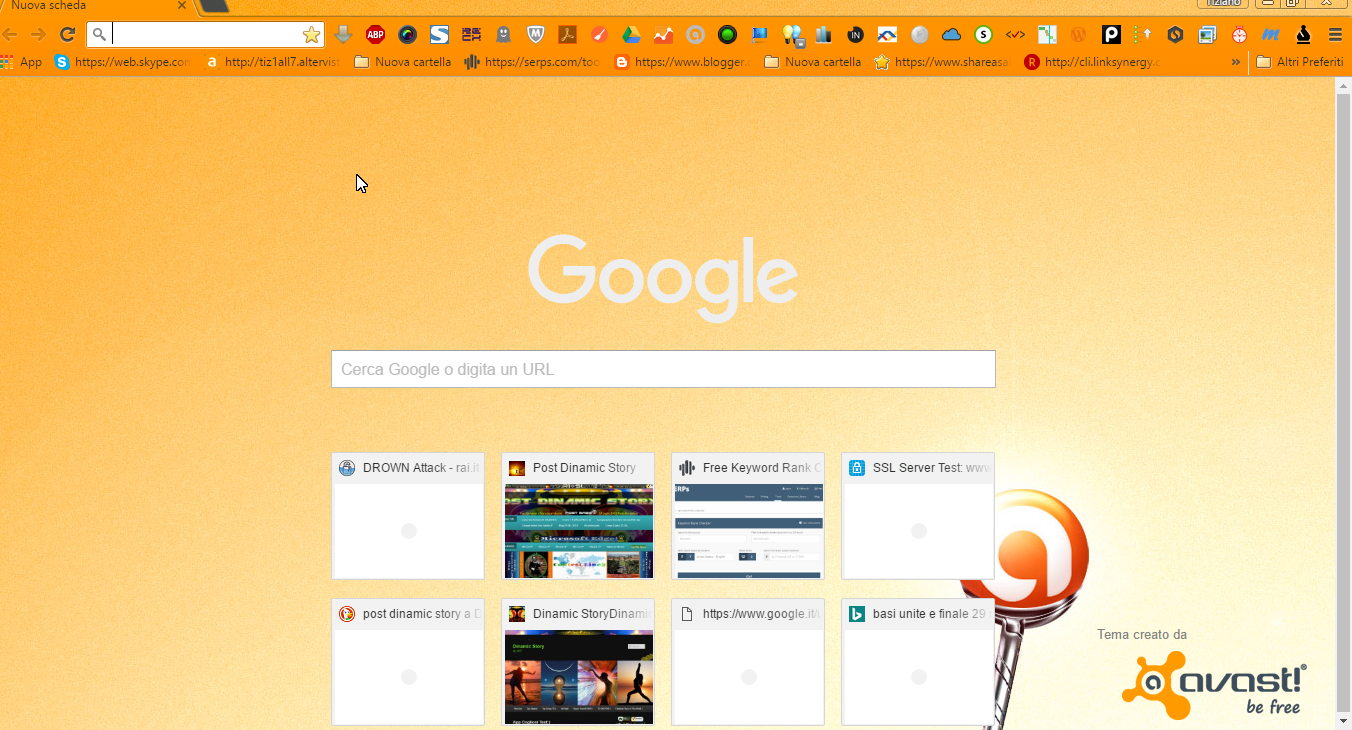Open the SSL Server Test tile
The image size is (1352, 730).
[x=918, y=516]
